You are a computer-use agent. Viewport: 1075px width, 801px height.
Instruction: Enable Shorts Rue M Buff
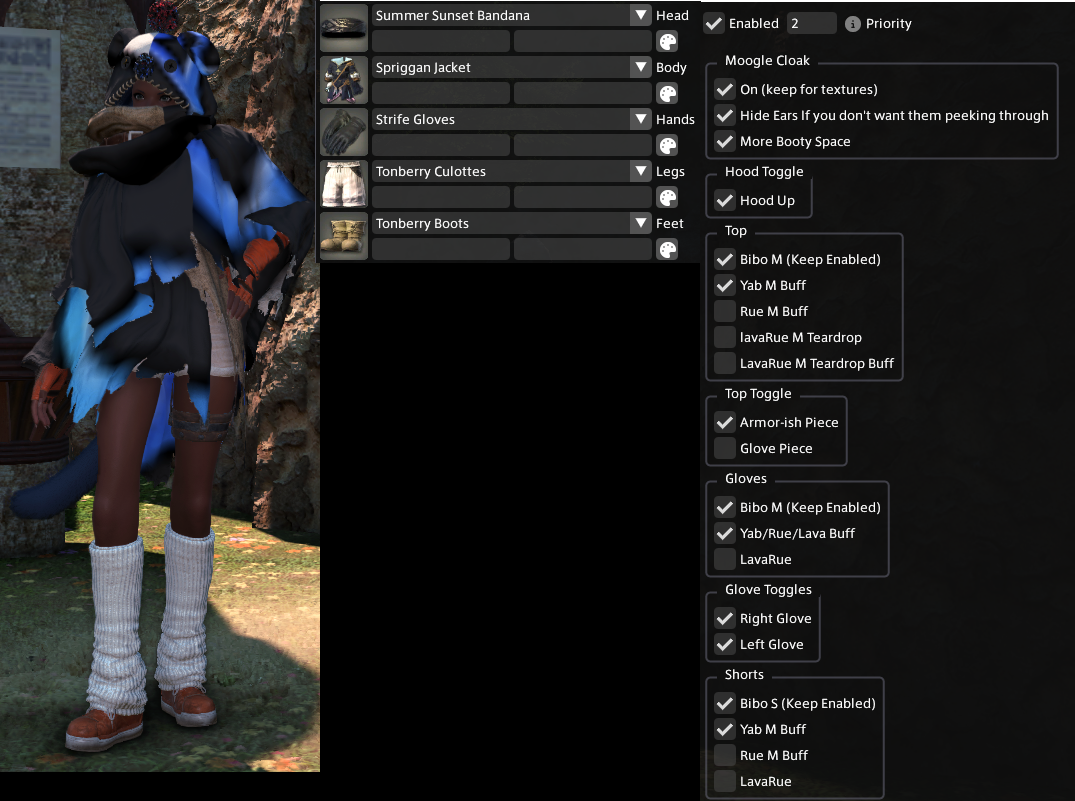[725, 756]
